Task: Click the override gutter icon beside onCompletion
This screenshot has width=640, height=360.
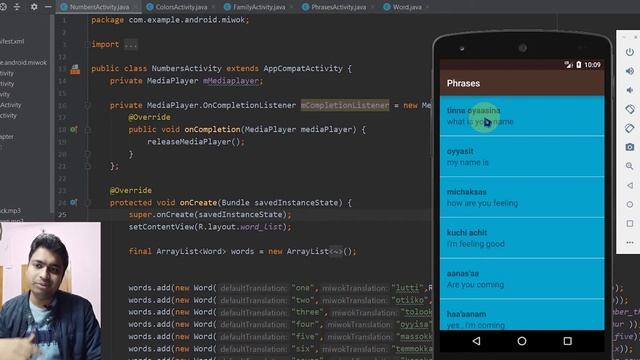Action: point(73,129)
